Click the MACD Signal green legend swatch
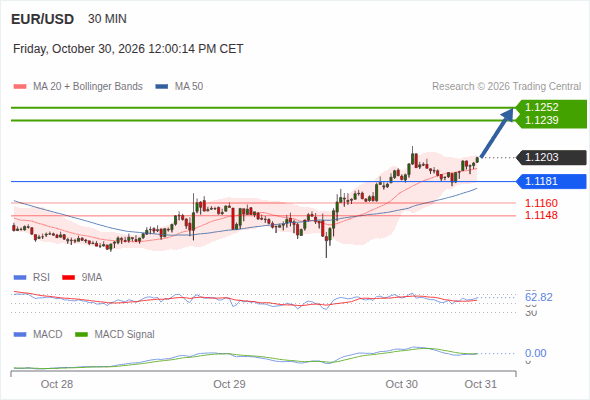The image size is (590, 400). (81, 335)
